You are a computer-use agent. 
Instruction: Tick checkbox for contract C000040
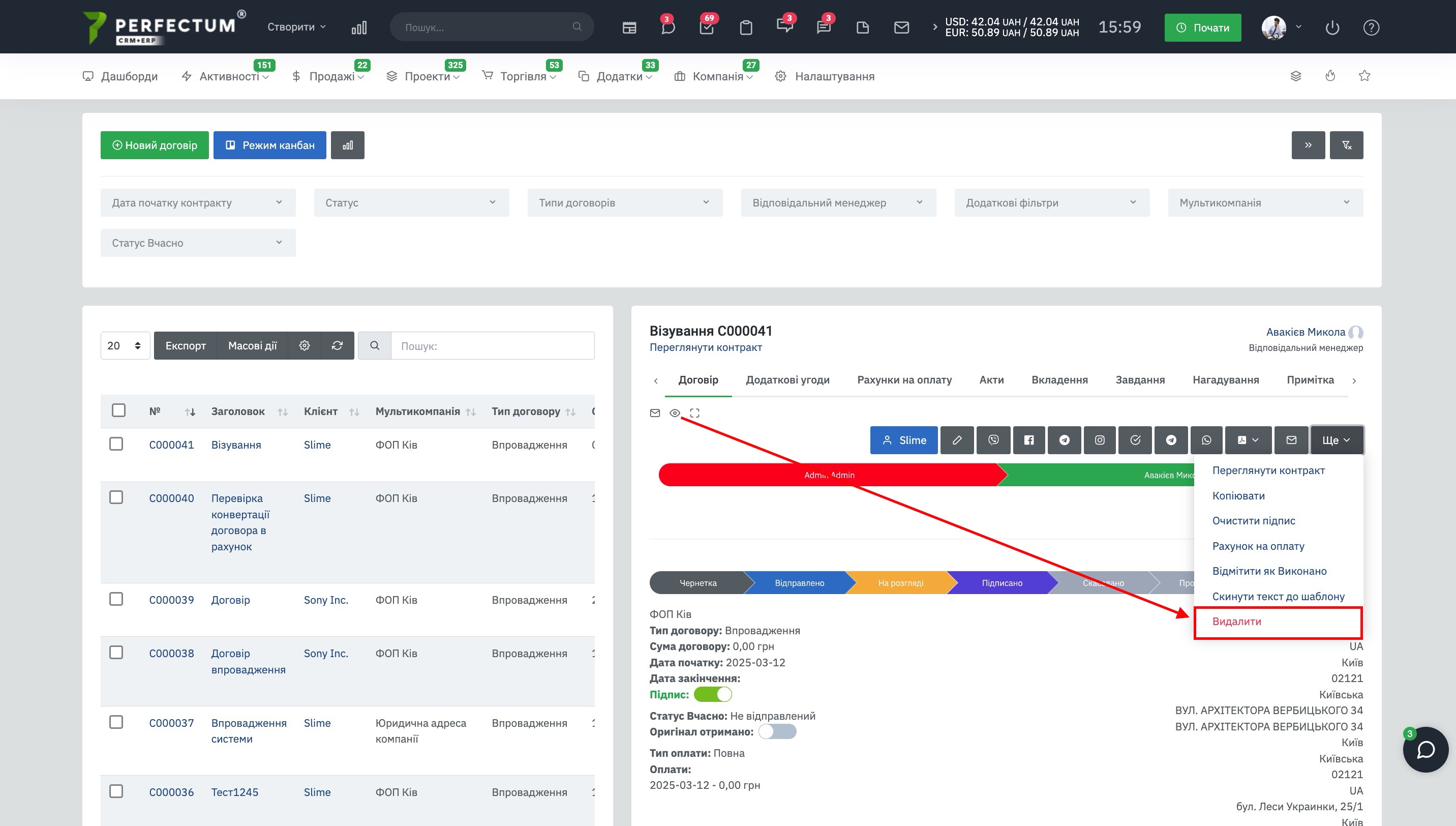116,497
